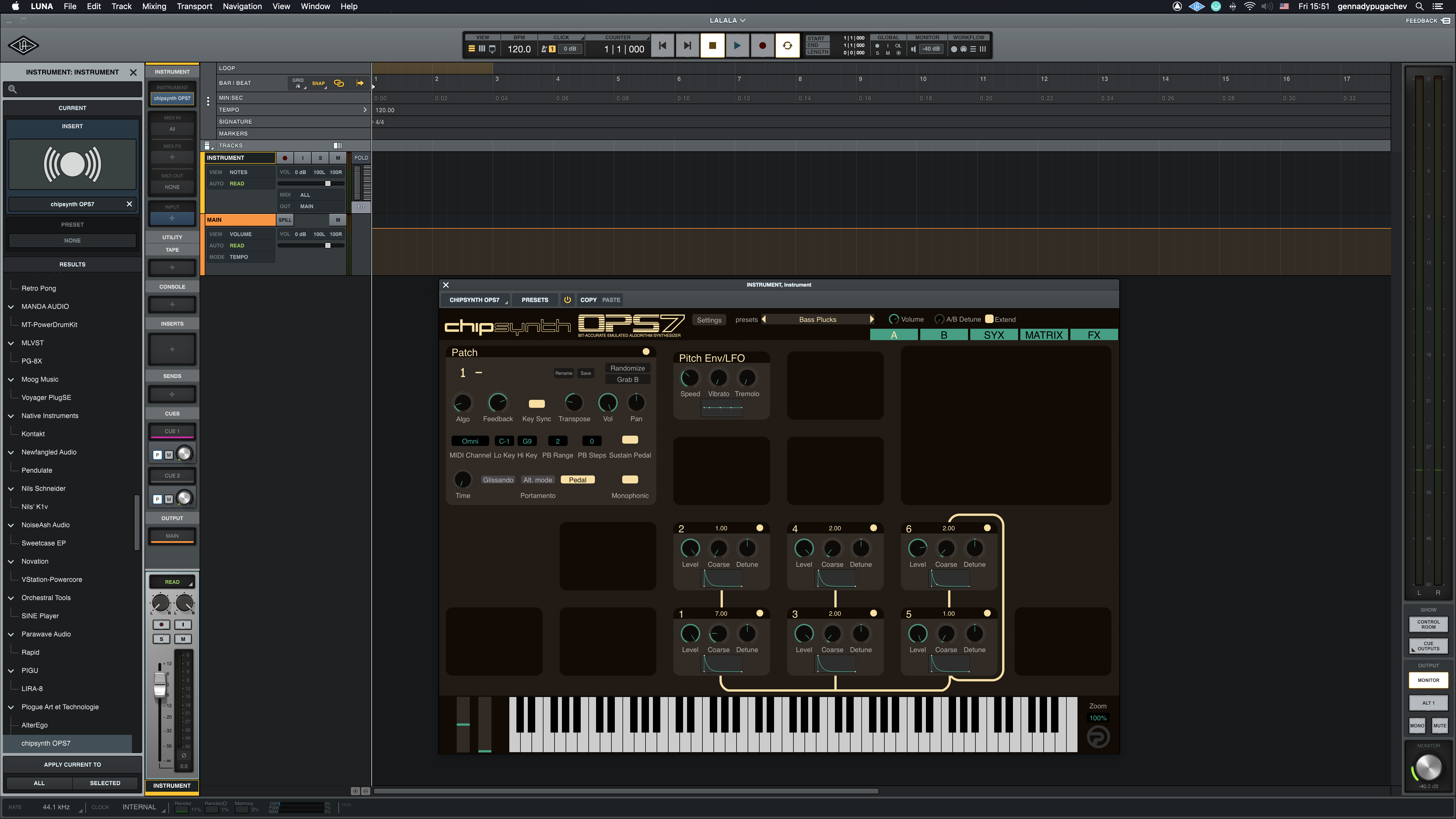Image resolution: width=1456 pixels, height=819 pixels.
Task: Click the return-to-start transport button
Action: (x=662, y=46)
